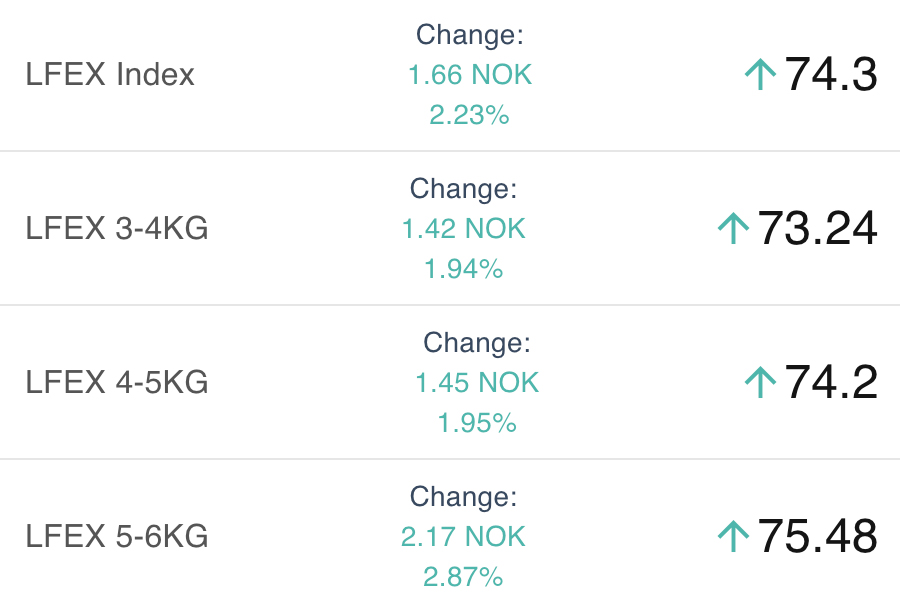The height and width of the screenshot is (611, 900).
Task: Click the 1.42 NOK change value
Action: 464,229
